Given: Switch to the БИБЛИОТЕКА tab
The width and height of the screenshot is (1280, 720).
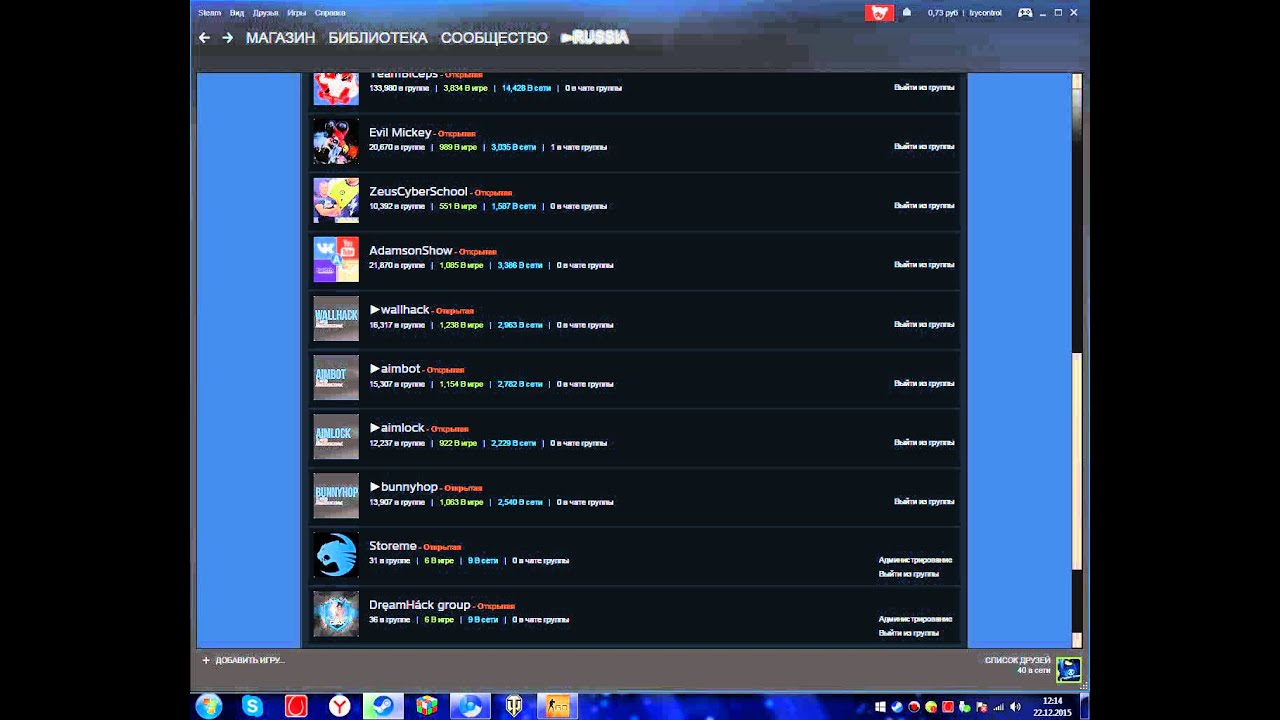Looking at the screenshot, I should click(x=378, y=38).
